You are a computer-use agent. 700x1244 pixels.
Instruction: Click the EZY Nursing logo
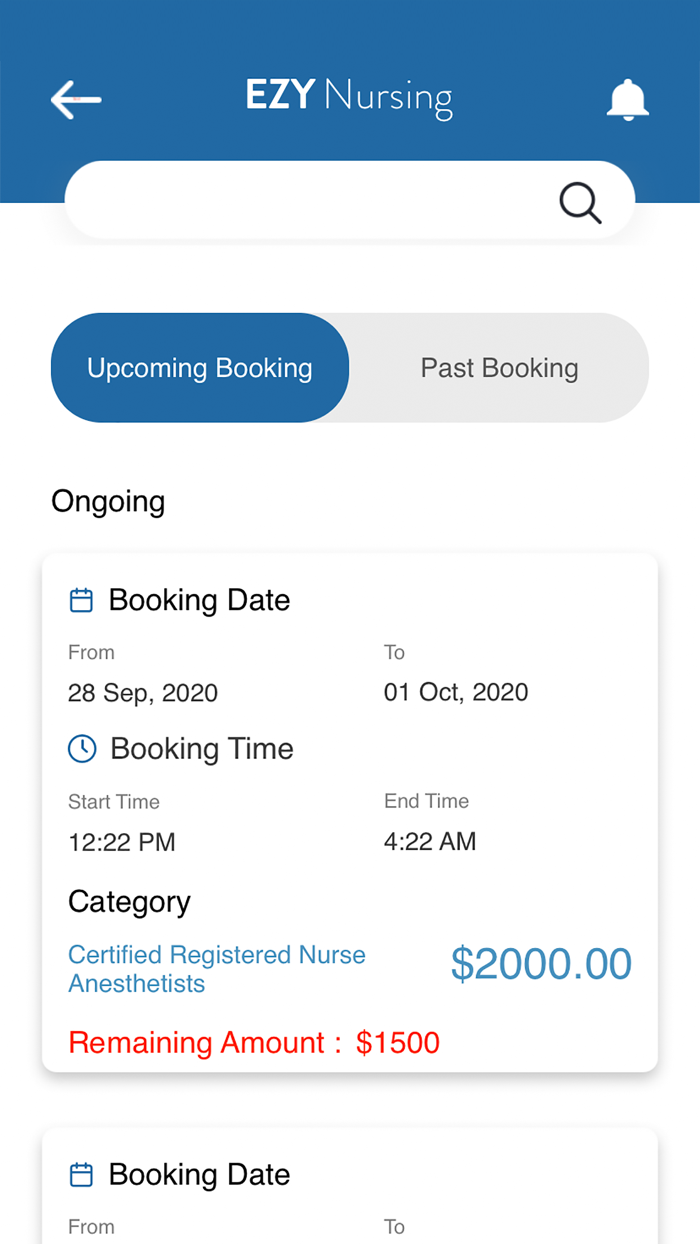tap(349, 98)
